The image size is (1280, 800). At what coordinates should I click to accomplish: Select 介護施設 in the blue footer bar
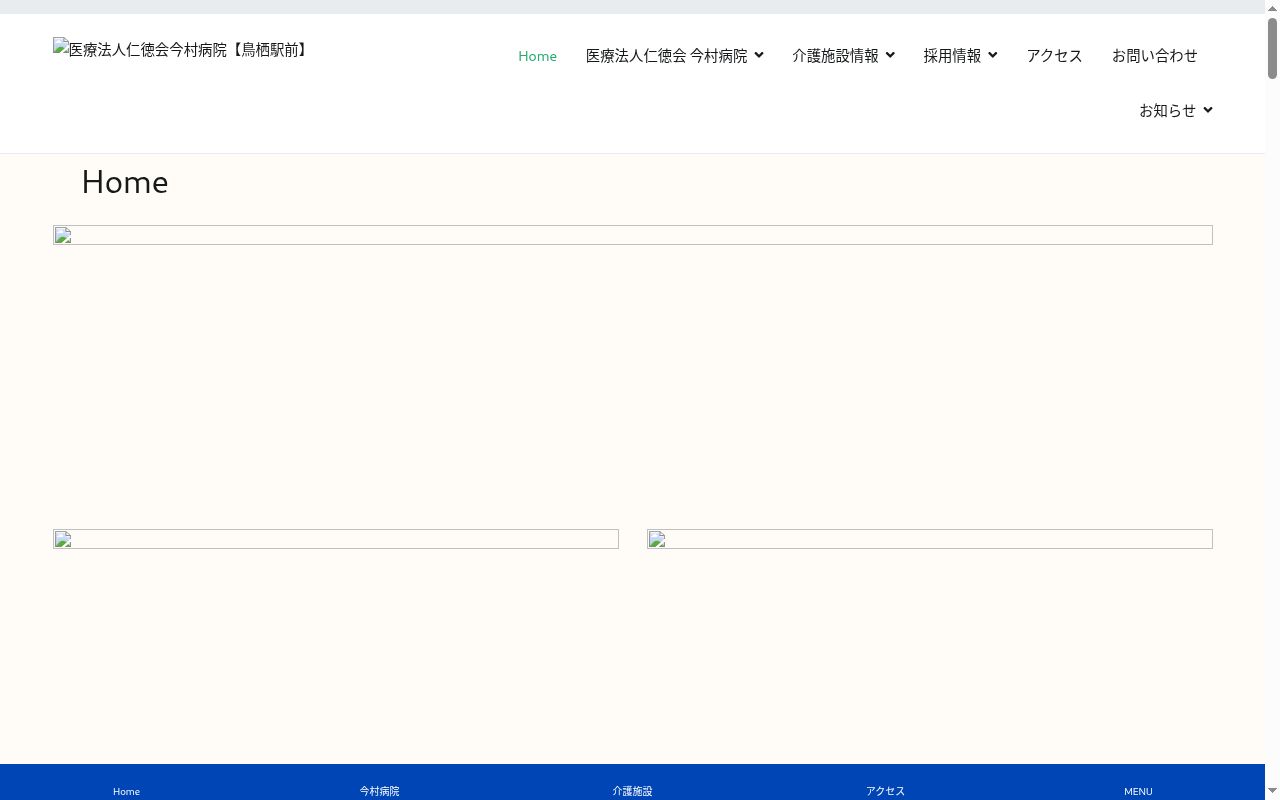pos(632,791)
